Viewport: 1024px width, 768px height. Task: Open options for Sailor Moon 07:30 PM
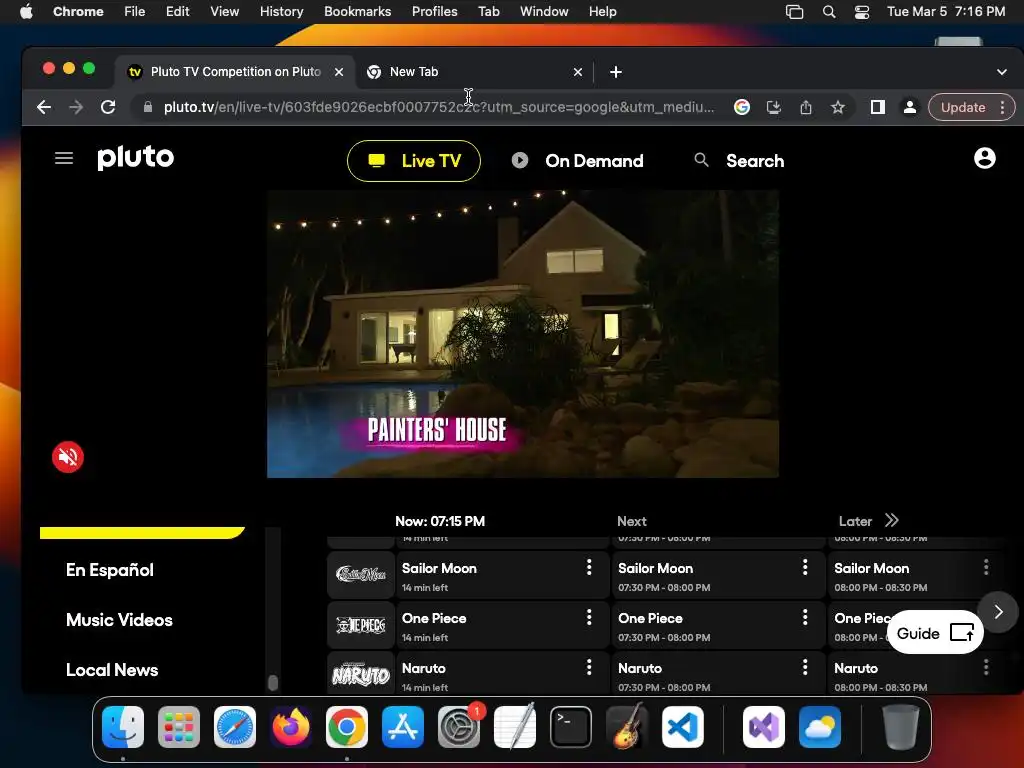805,567
